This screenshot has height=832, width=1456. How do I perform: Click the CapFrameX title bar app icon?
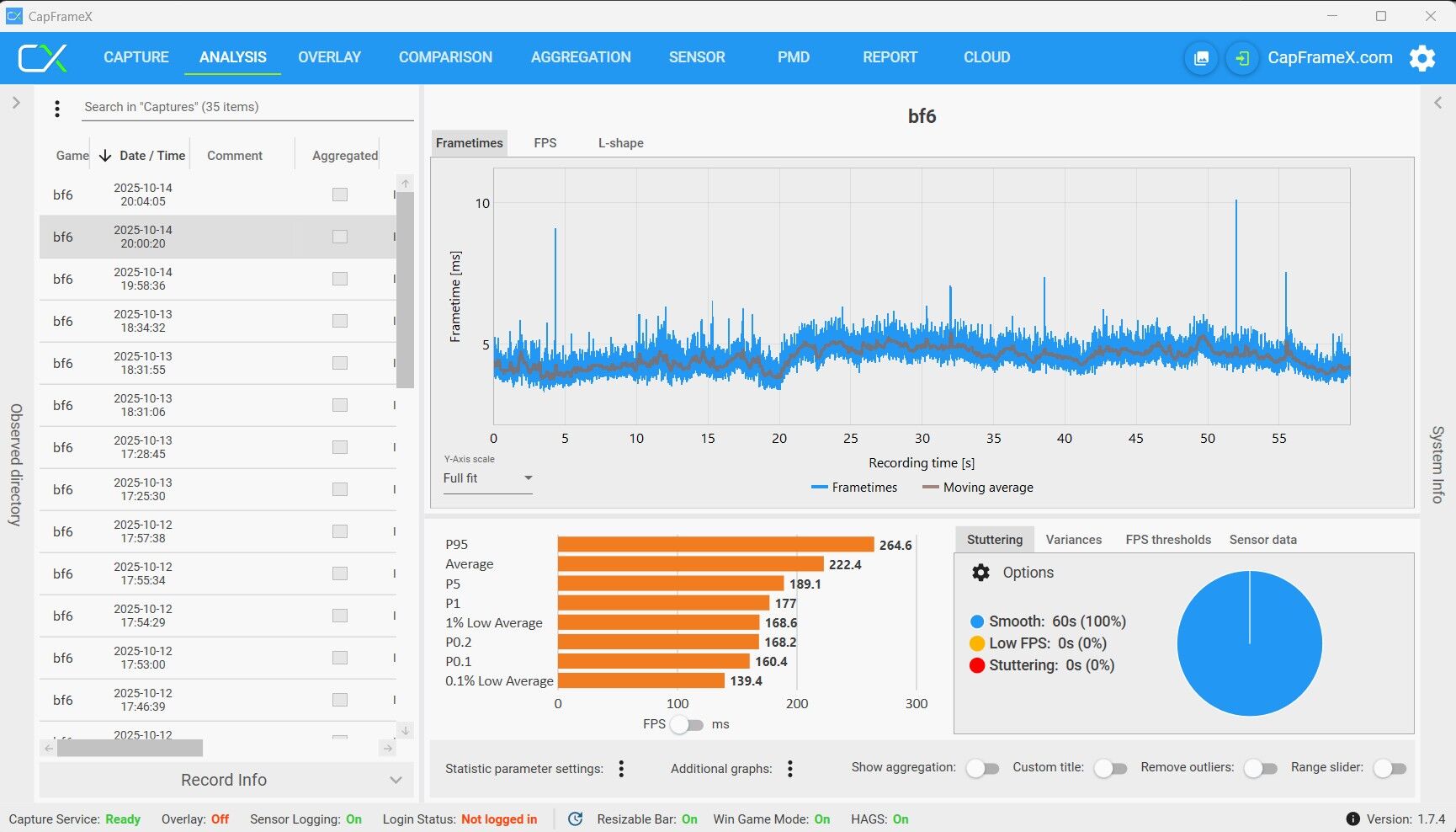(x=14, y=16)
